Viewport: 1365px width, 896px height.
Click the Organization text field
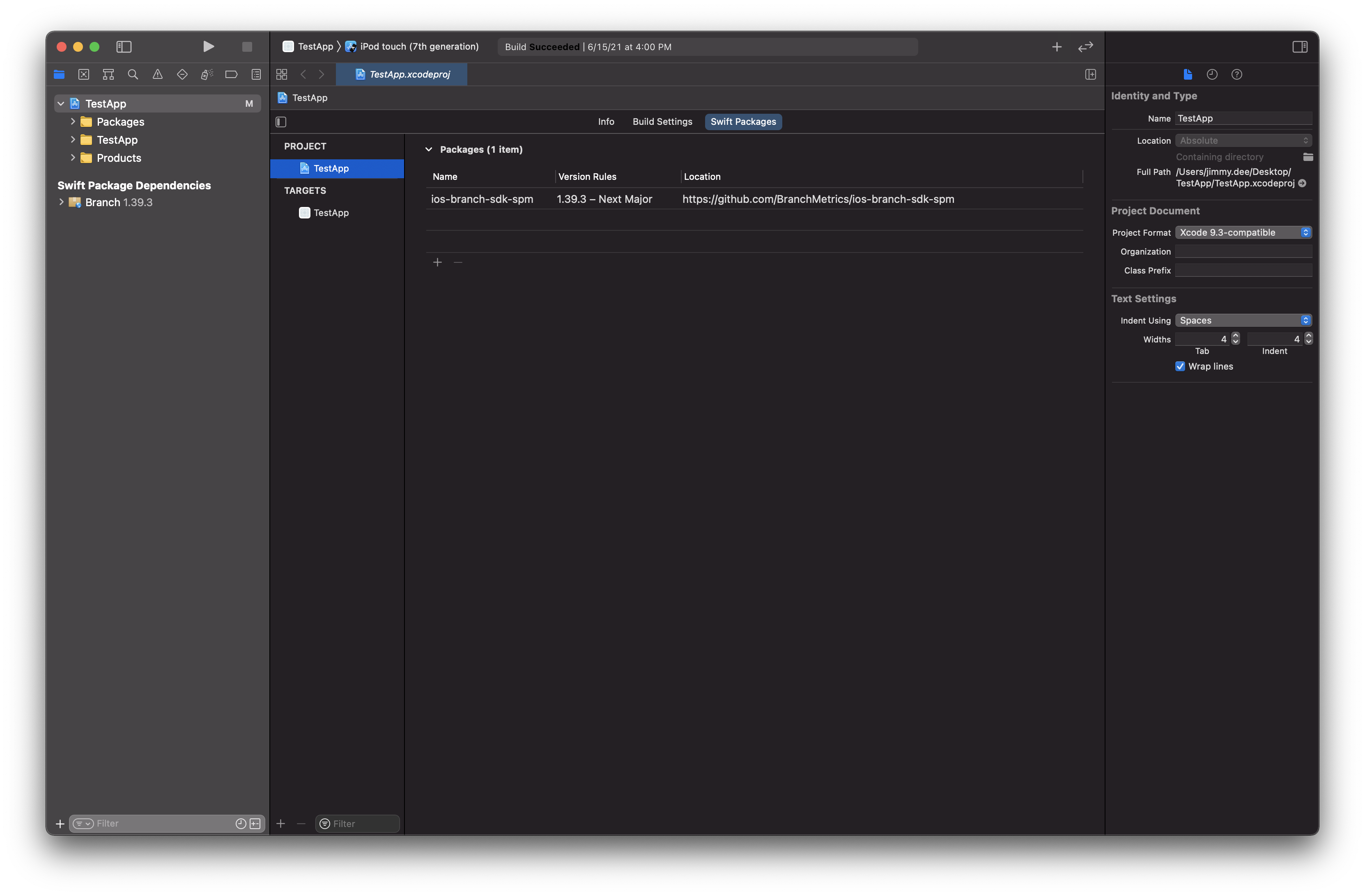[x=1243, y=251]
